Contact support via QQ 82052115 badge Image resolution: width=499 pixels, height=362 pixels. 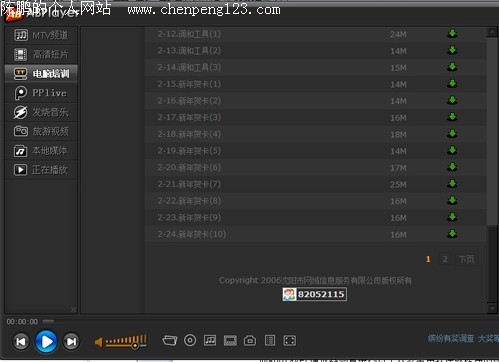(314, 294)
